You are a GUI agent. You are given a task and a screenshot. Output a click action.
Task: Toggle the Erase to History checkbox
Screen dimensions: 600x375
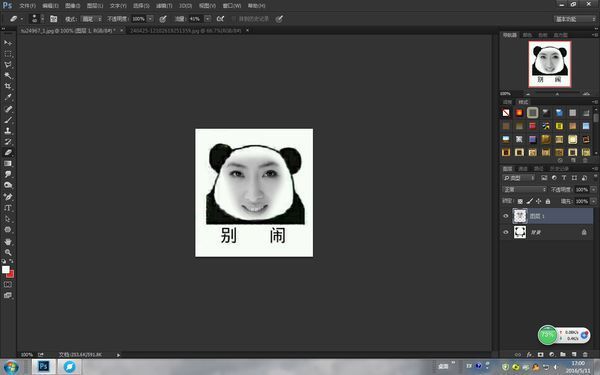click(x=233, y=19)
